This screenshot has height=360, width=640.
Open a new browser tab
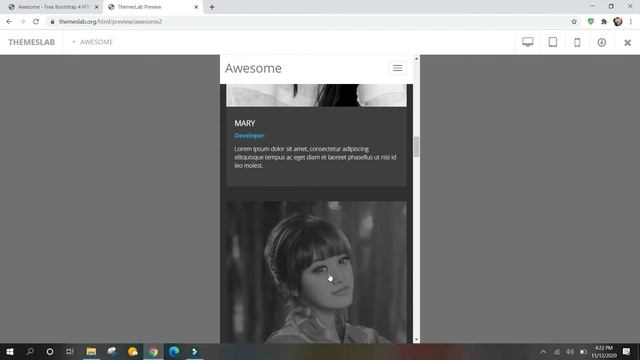(212, 7)
